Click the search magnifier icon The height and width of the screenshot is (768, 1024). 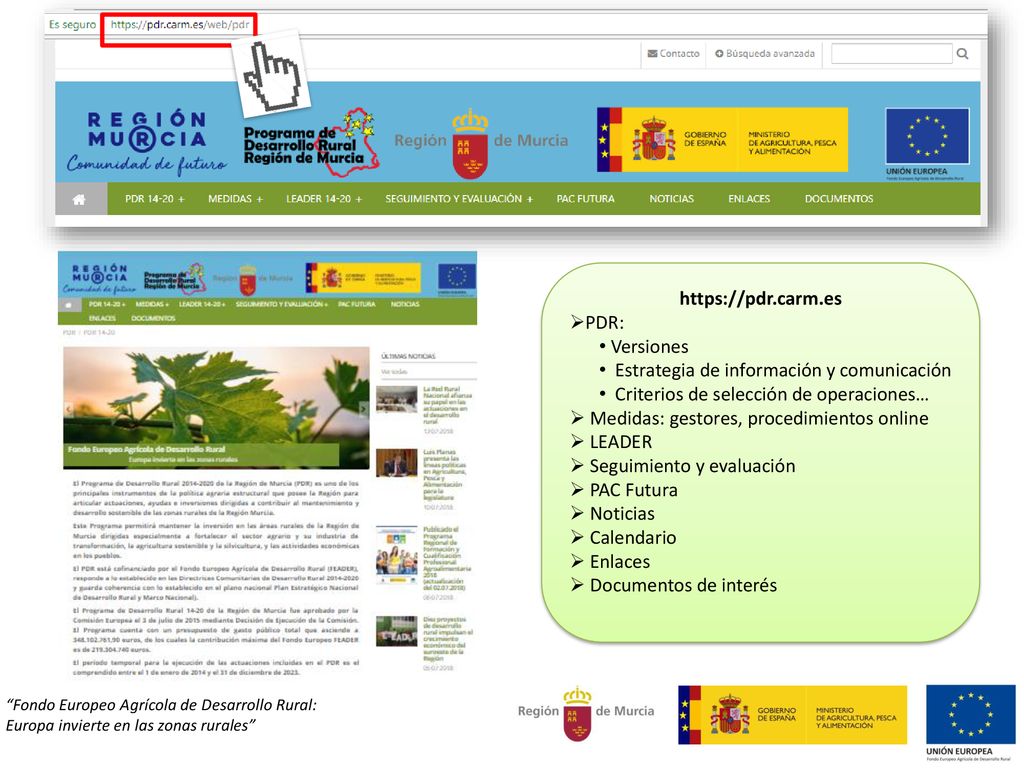[963, 54]
